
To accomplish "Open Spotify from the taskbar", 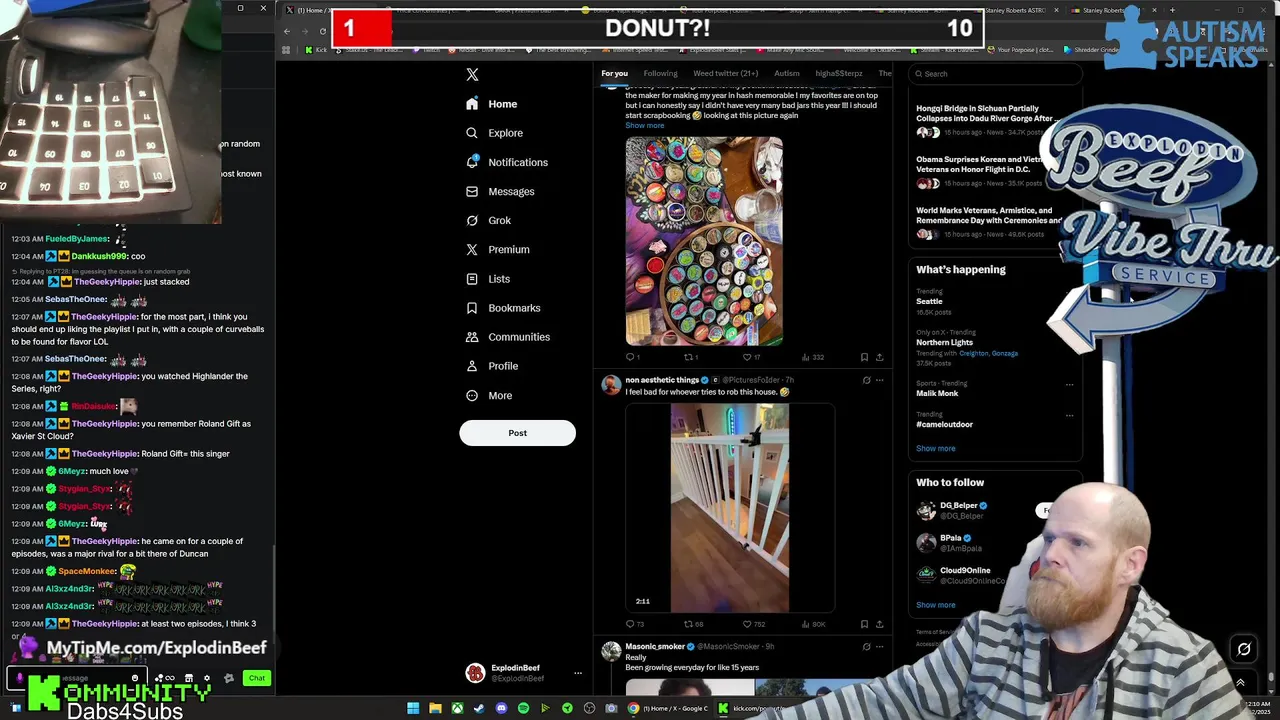I will coord(523,708).
